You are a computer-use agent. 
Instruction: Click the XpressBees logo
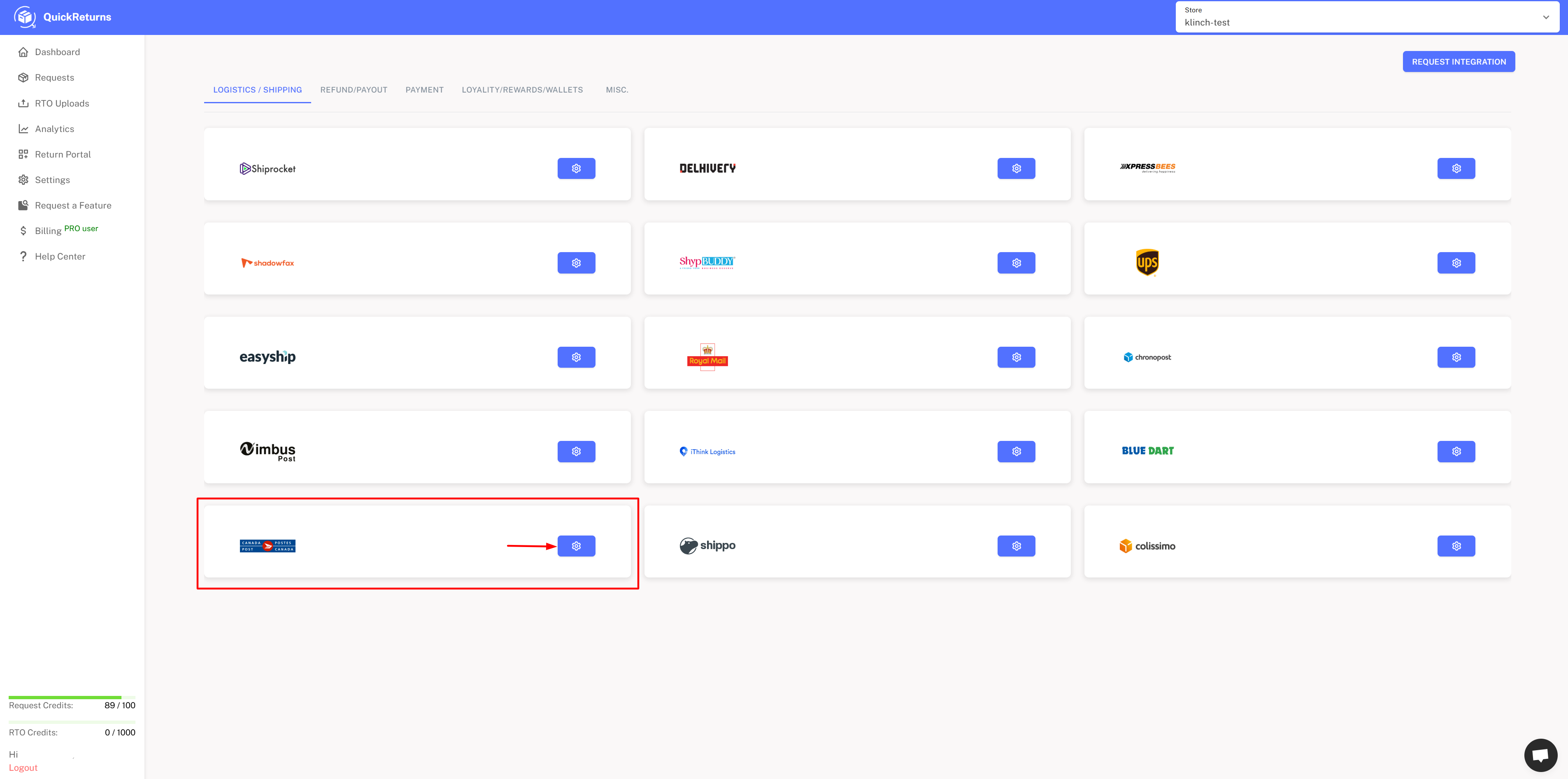1147,168
